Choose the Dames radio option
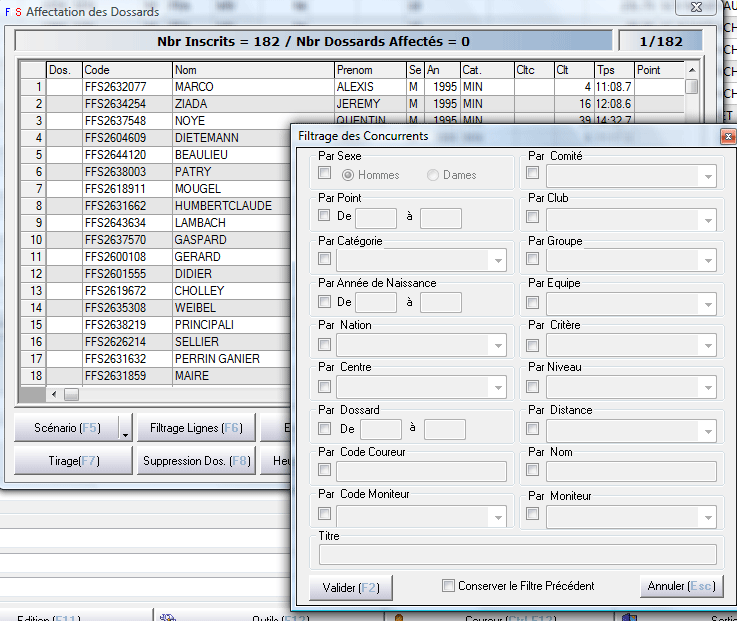This screenshot has width=737, height=621. pyautogui.click(x=432, y=175)
